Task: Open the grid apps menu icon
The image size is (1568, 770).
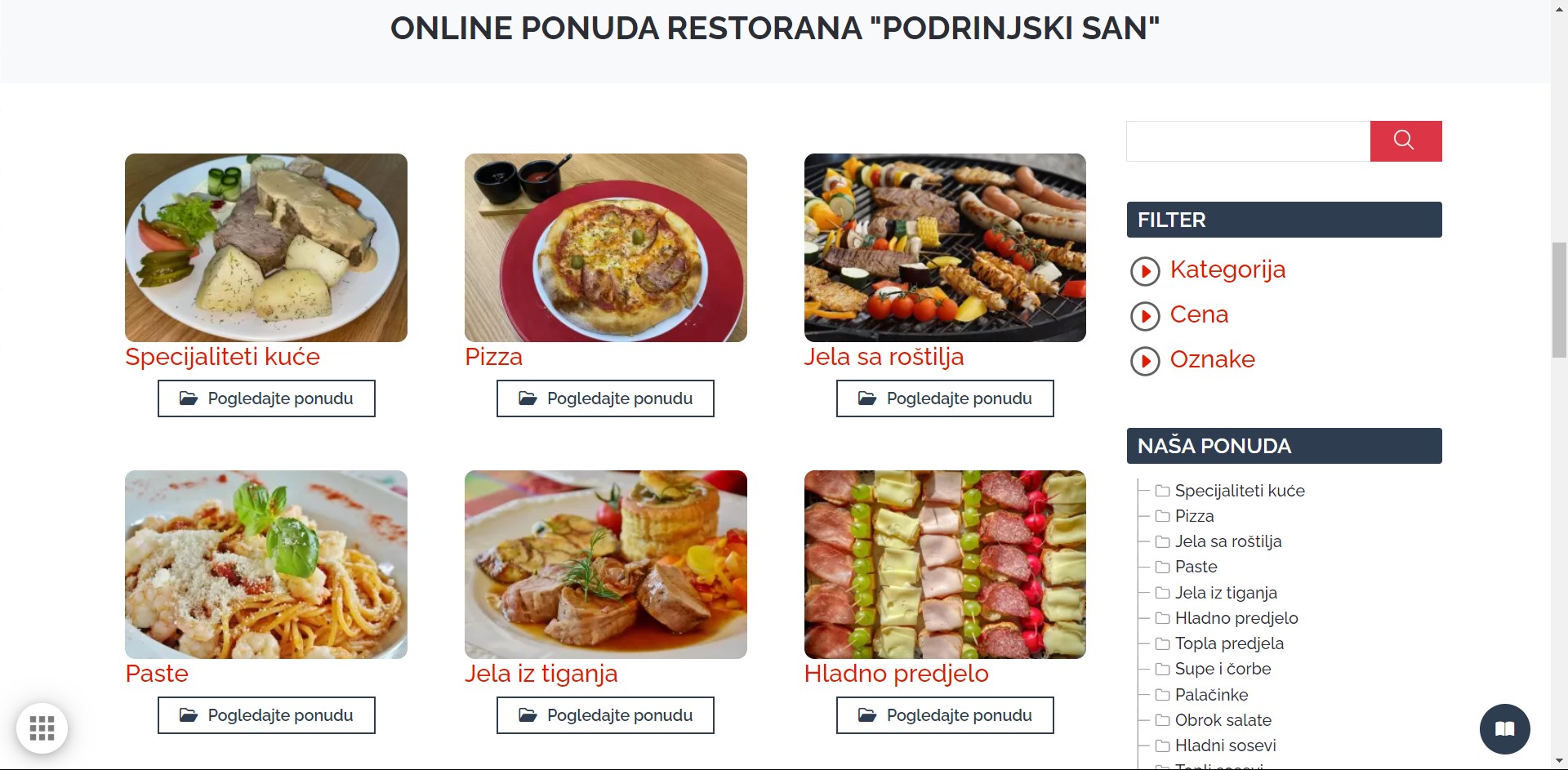Action: (42, 728)
